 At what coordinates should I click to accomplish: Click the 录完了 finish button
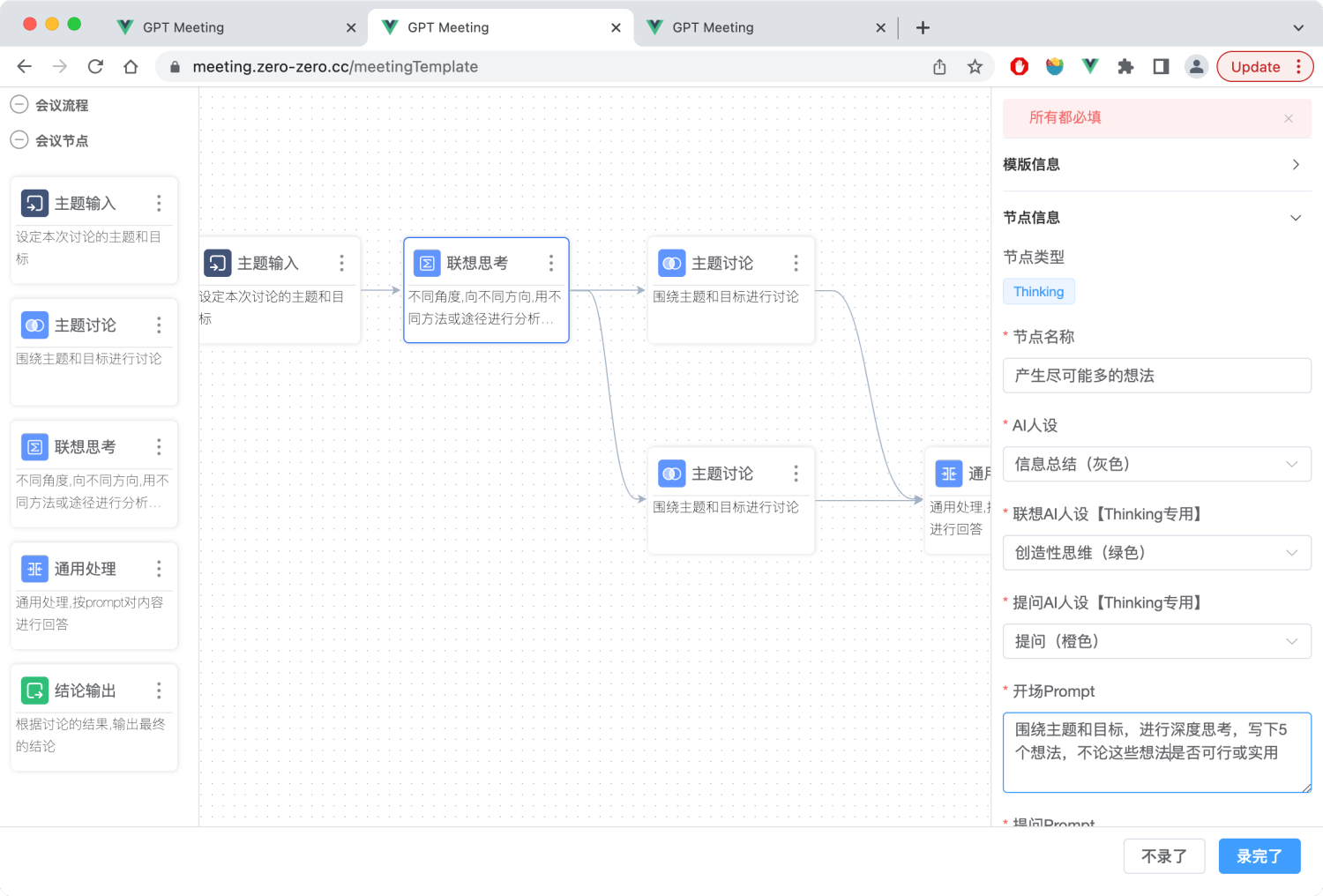pos(1259,856)
